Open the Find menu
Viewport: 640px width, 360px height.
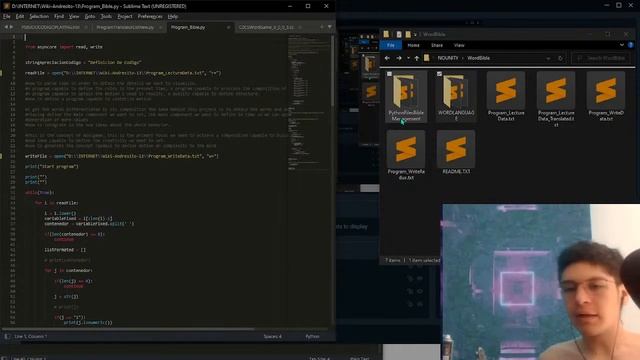coord(59,16)
